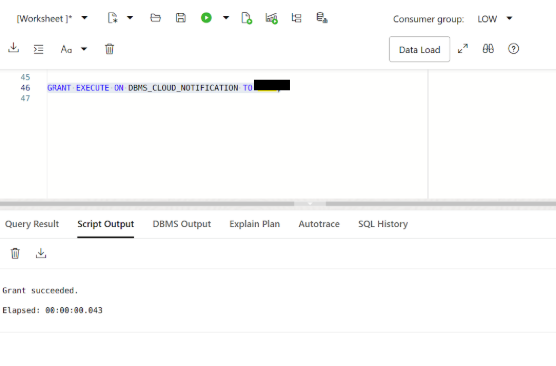Click the database toolbar icon
The height and width of the screenshot is (366, 556).
pyautogui.click(x=322, y=18)
